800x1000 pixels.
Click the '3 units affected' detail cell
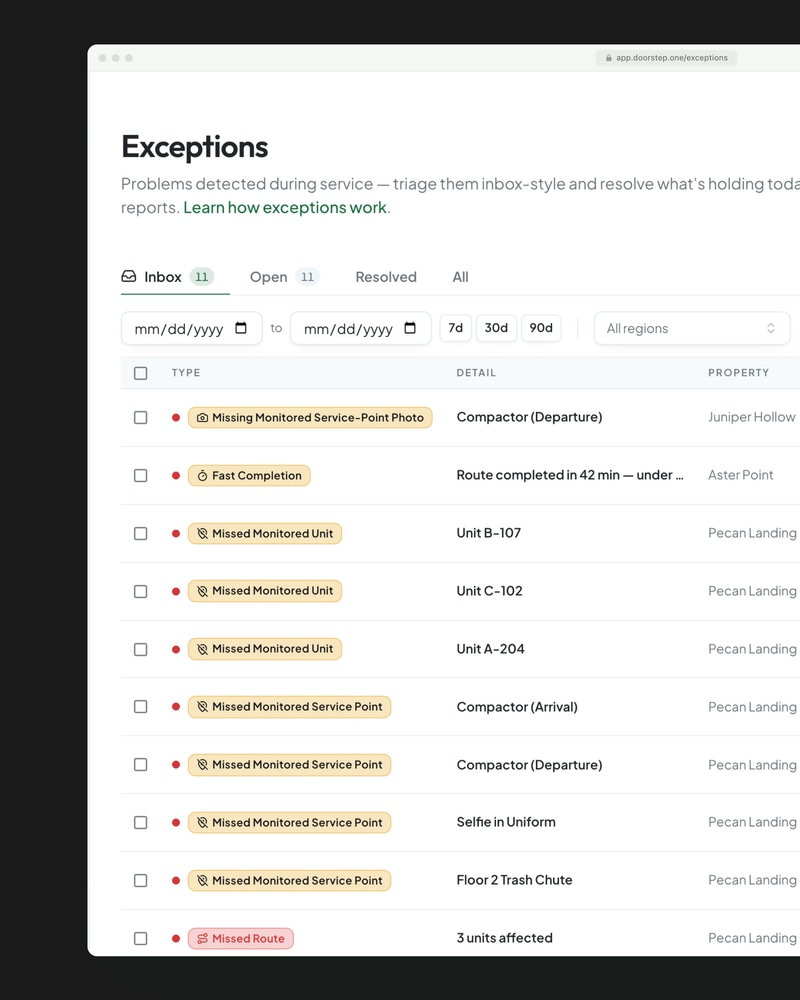point(505,938)
